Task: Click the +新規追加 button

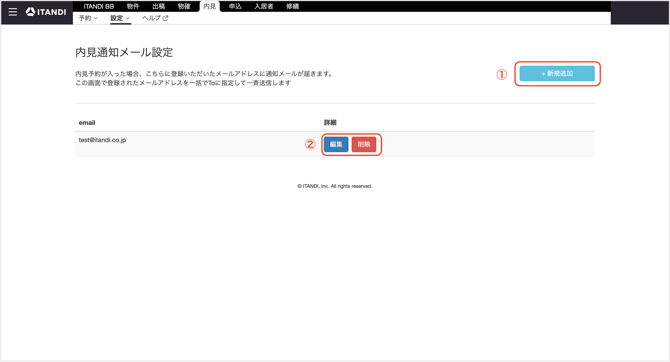Action: [557, 74]
